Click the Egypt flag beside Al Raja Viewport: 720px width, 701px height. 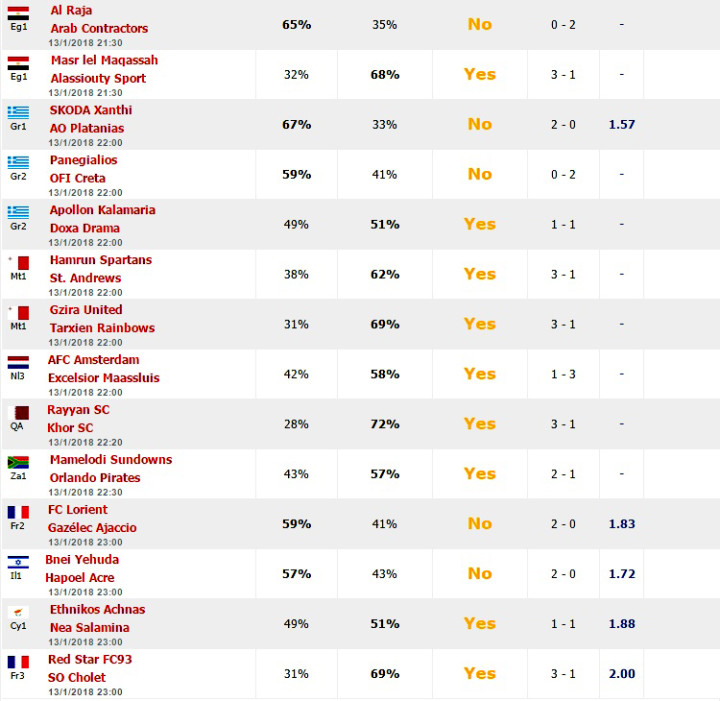pos(18,13)
